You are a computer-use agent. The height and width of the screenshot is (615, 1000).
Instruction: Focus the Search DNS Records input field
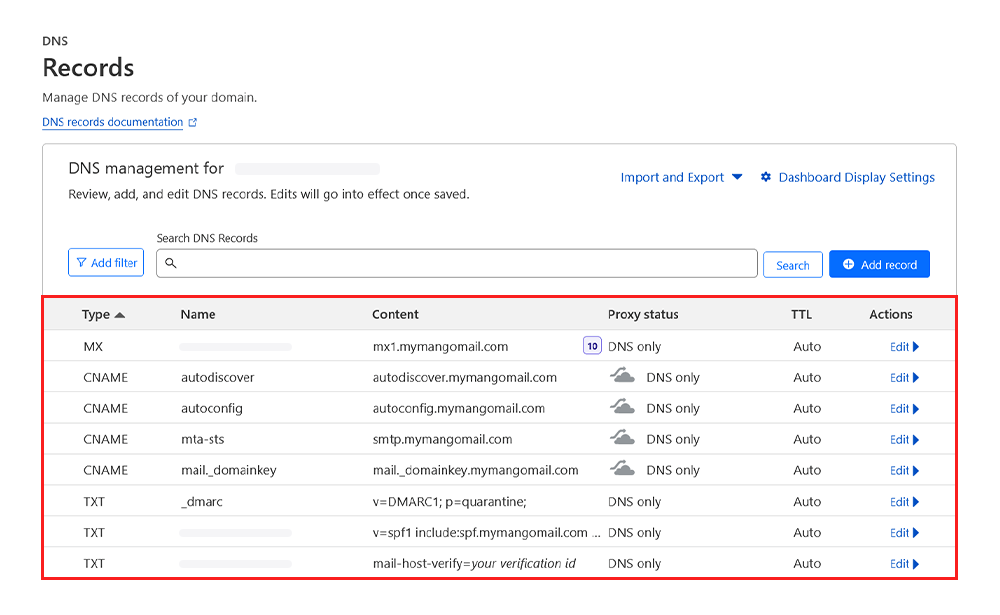457,263
